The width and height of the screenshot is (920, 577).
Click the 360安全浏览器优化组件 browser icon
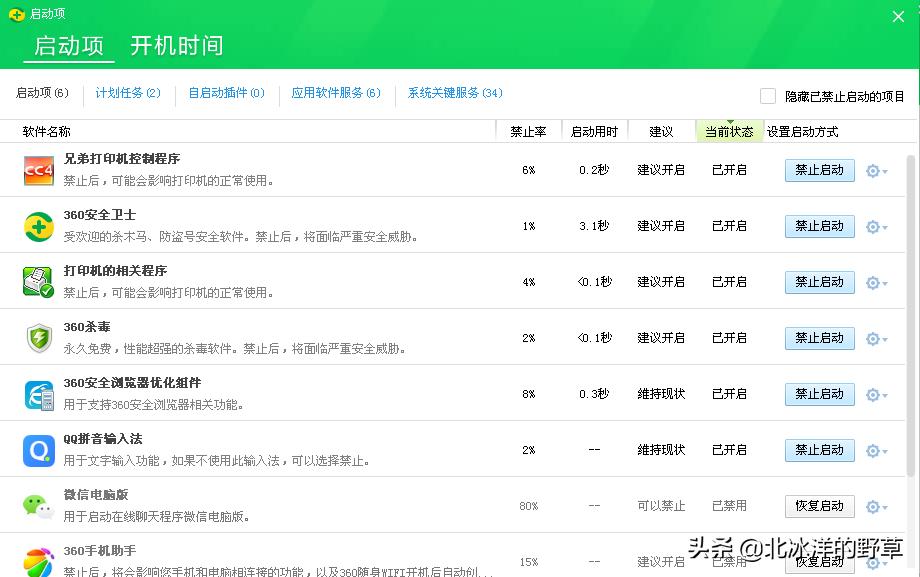coord(37,394)
